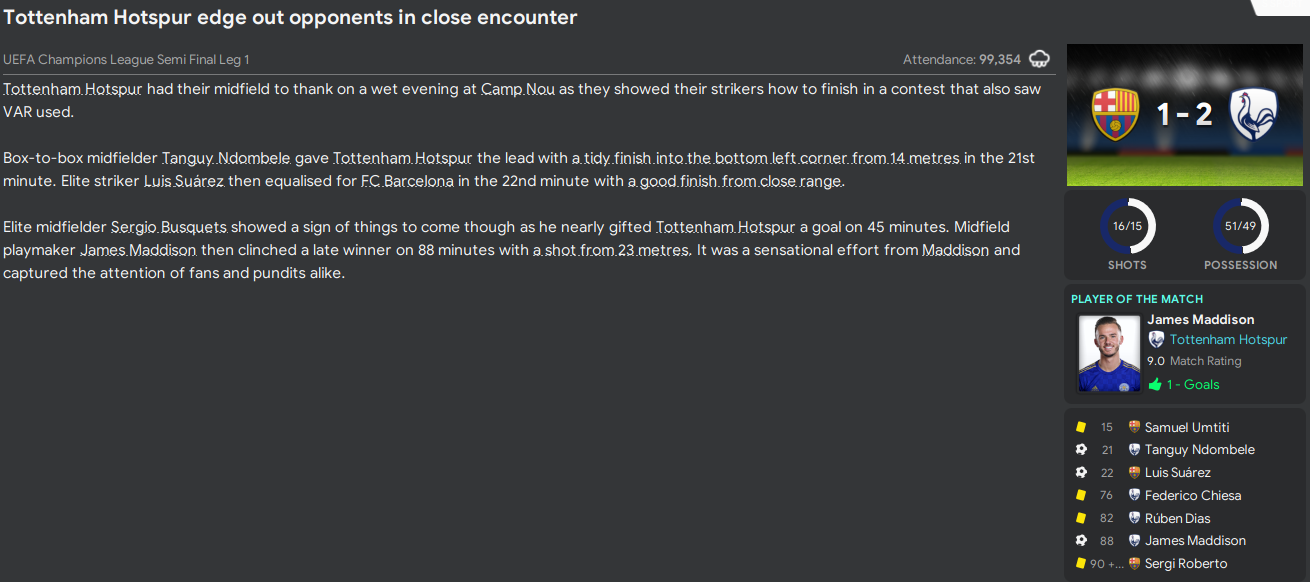Click the Shots 16/15 donut chart
Screen dimensions: 1310x582
pos(1127,226)
